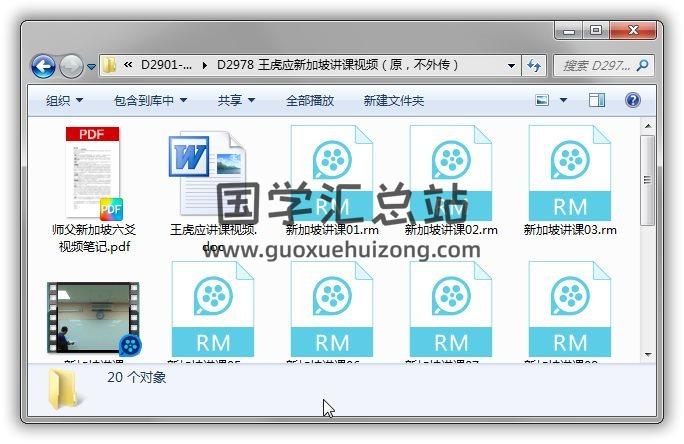Click the 20 个对象 status text
Screen dimensions: 684x444
137,377
